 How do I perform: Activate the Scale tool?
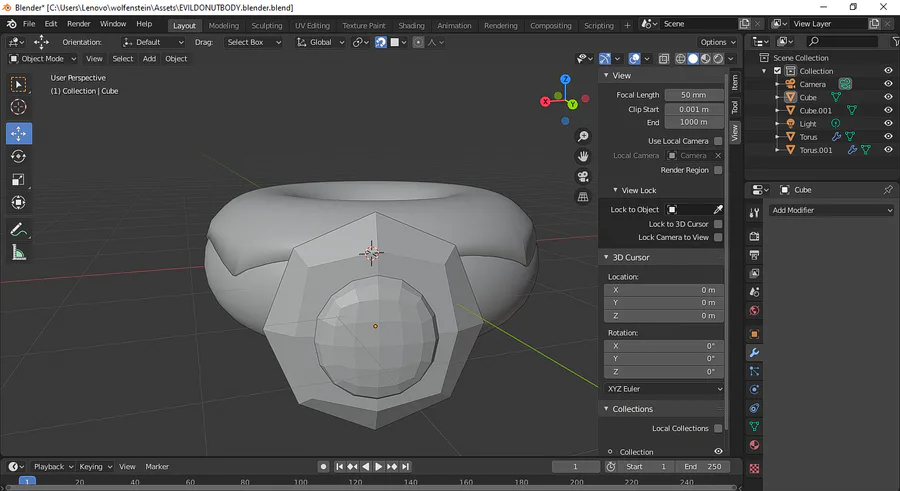[18, 179]
